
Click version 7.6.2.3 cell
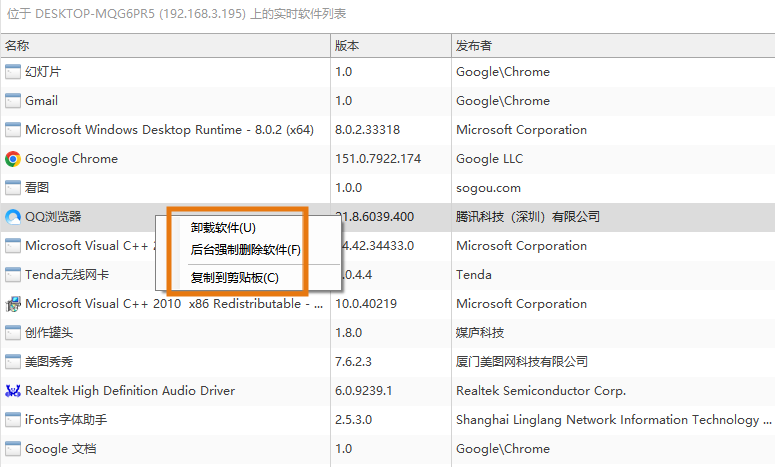click(353, 362)
